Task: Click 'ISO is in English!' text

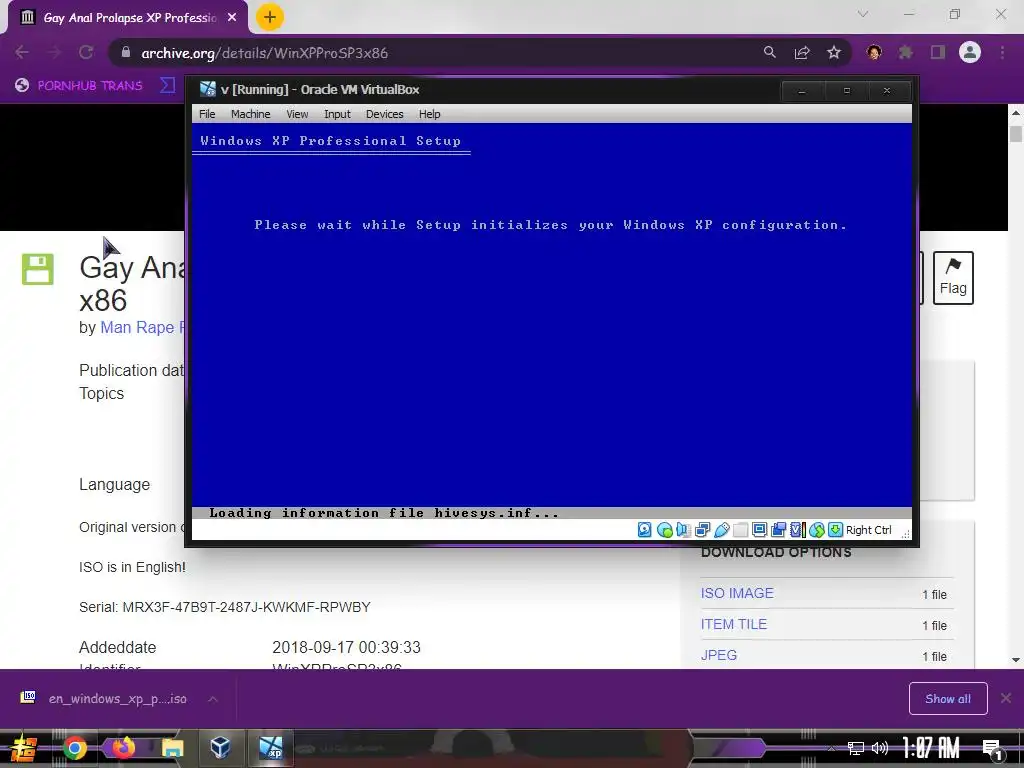Action: pos(132,568)
